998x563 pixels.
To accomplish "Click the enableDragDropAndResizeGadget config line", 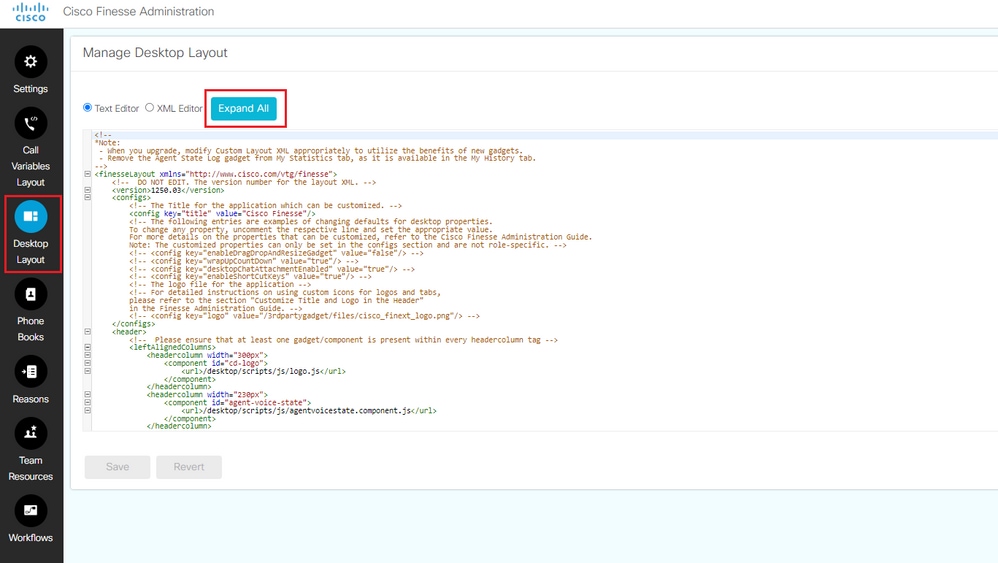I will pyautogui.click(x=276, y=253).
